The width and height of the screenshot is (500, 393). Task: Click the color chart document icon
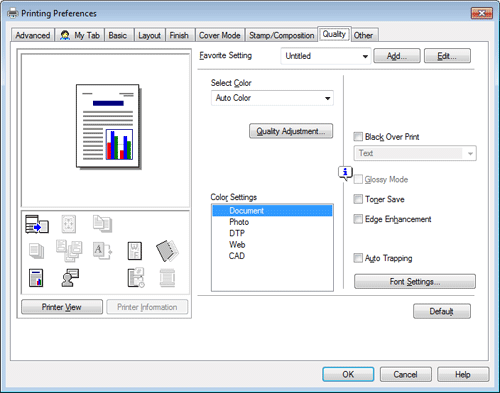point(36,278)
